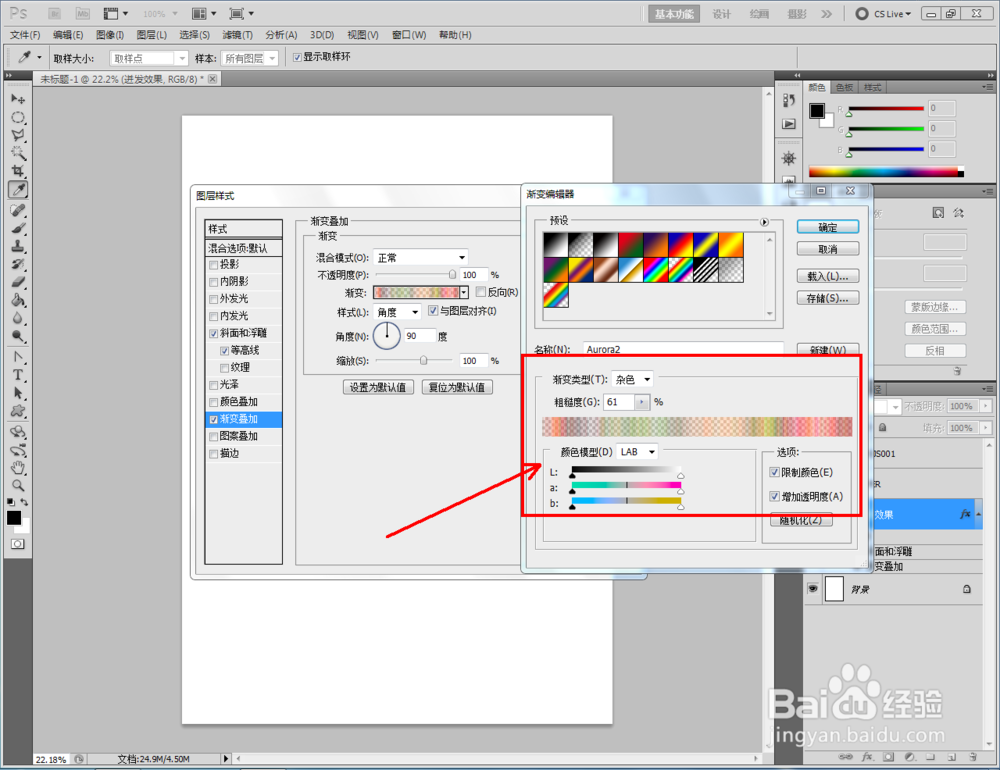
Task: Switch to the 色板 tab
Action: (x=844, y=87)
